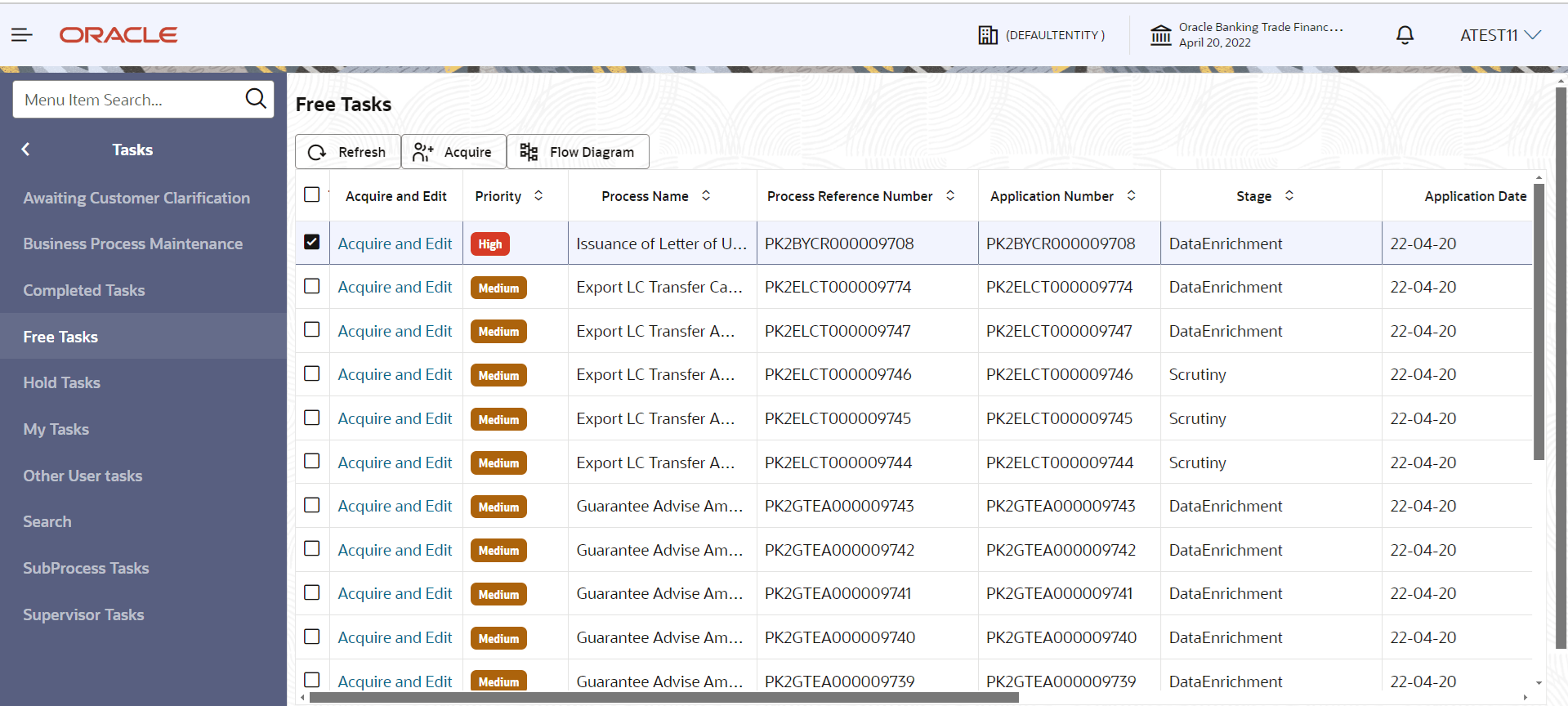Check the PK2GTEA000009740 row checkbox
The width and height of the screenshot is (1568, 706).
pyautogui.click(x=311, y=637)
